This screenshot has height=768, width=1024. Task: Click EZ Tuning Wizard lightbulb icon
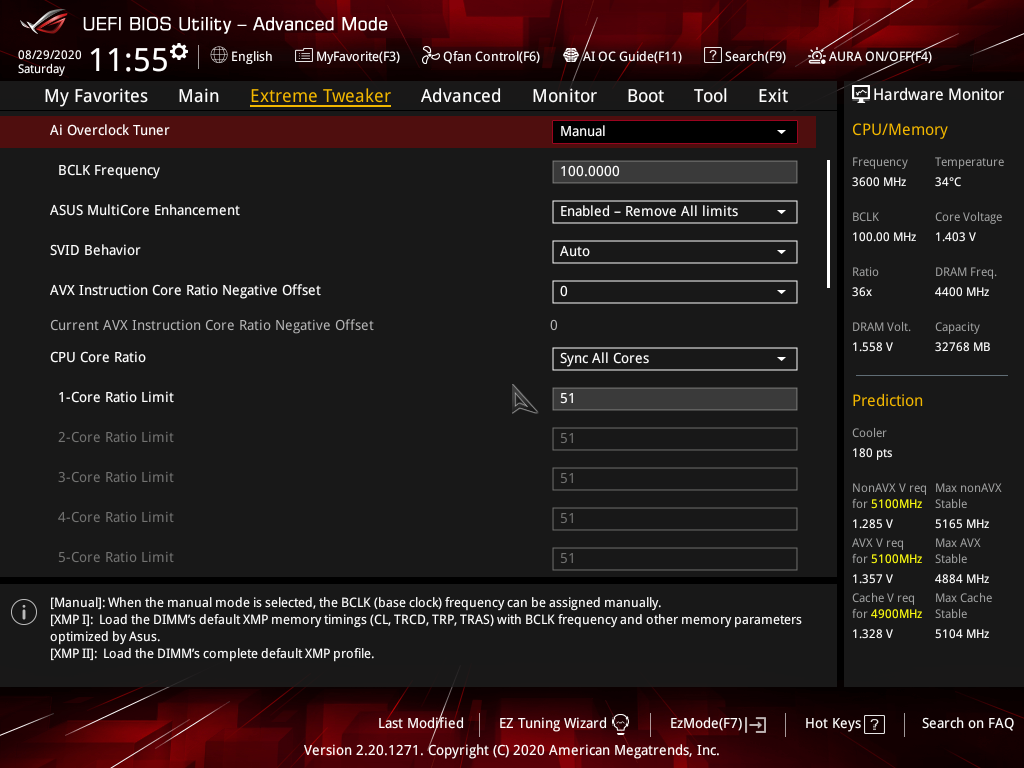(620, 724)
